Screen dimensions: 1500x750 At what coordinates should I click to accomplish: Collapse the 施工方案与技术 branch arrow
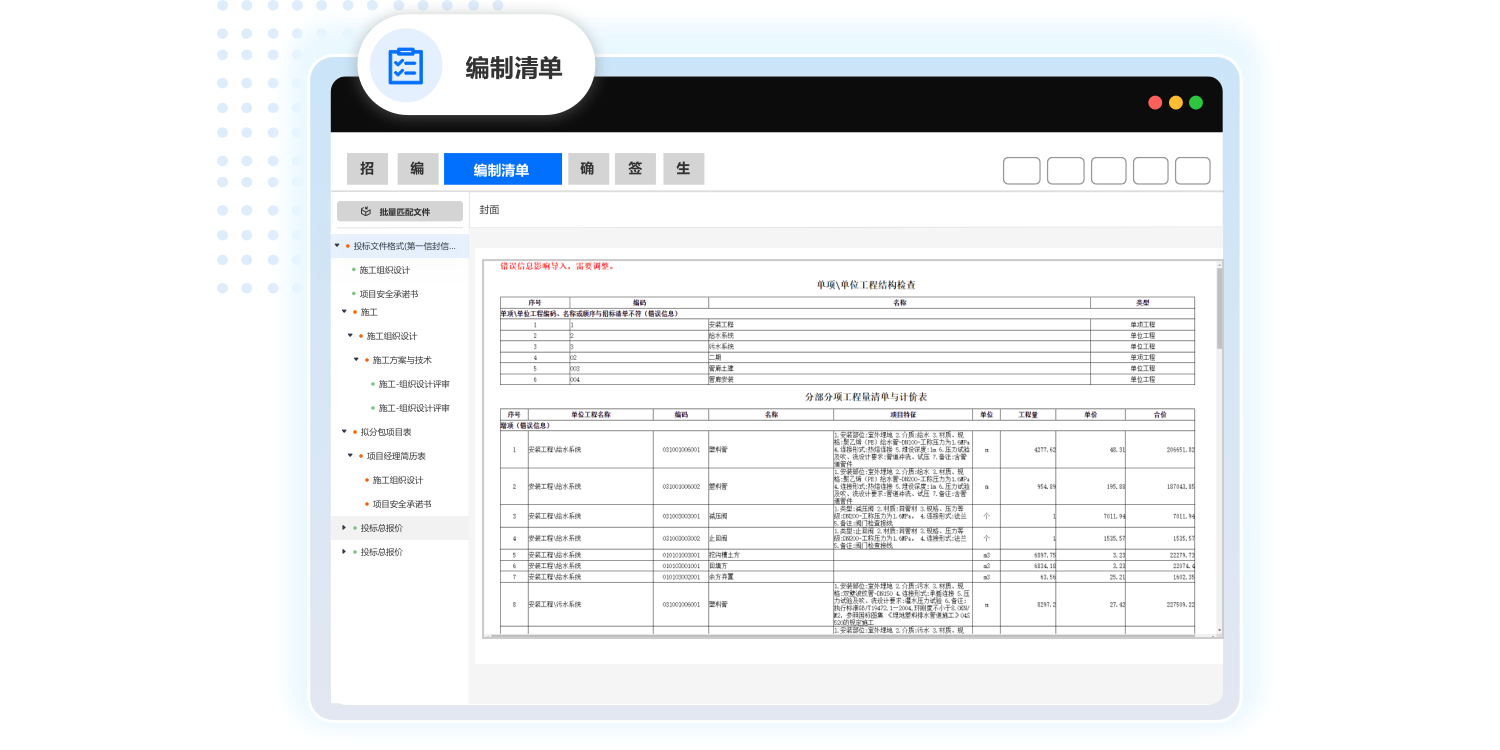click(356, 360)
